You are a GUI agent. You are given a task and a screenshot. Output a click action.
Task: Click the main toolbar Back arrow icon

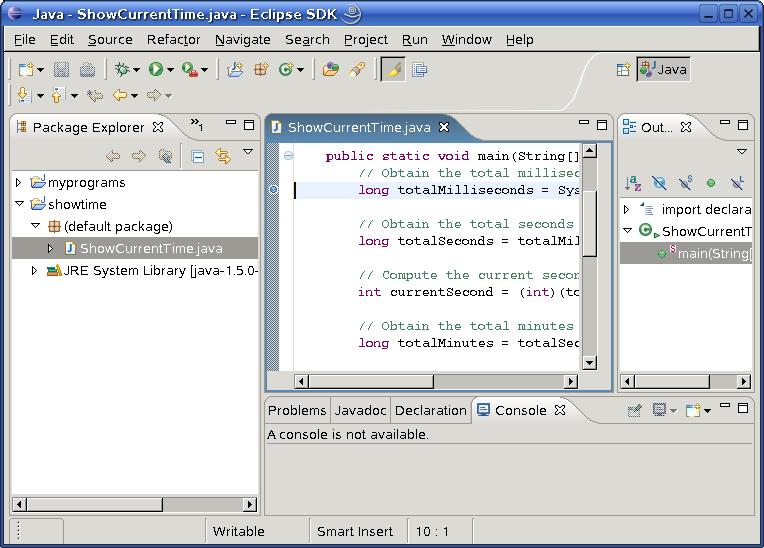(119, 95)
